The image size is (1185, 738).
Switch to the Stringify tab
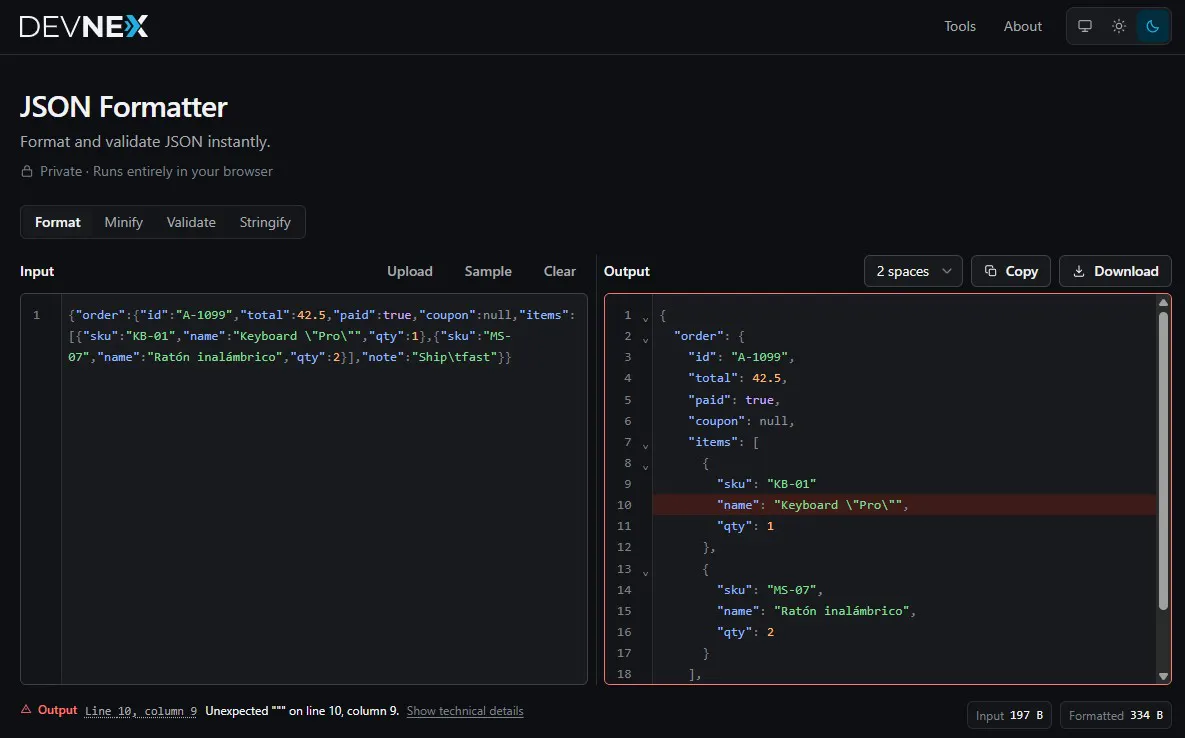pos(265,222)
